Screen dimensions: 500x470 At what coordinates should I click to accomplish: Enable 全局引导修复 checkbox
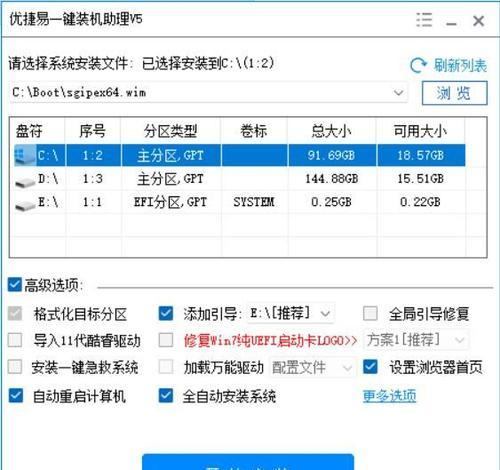pyautogui.click(x=370, y=313)
